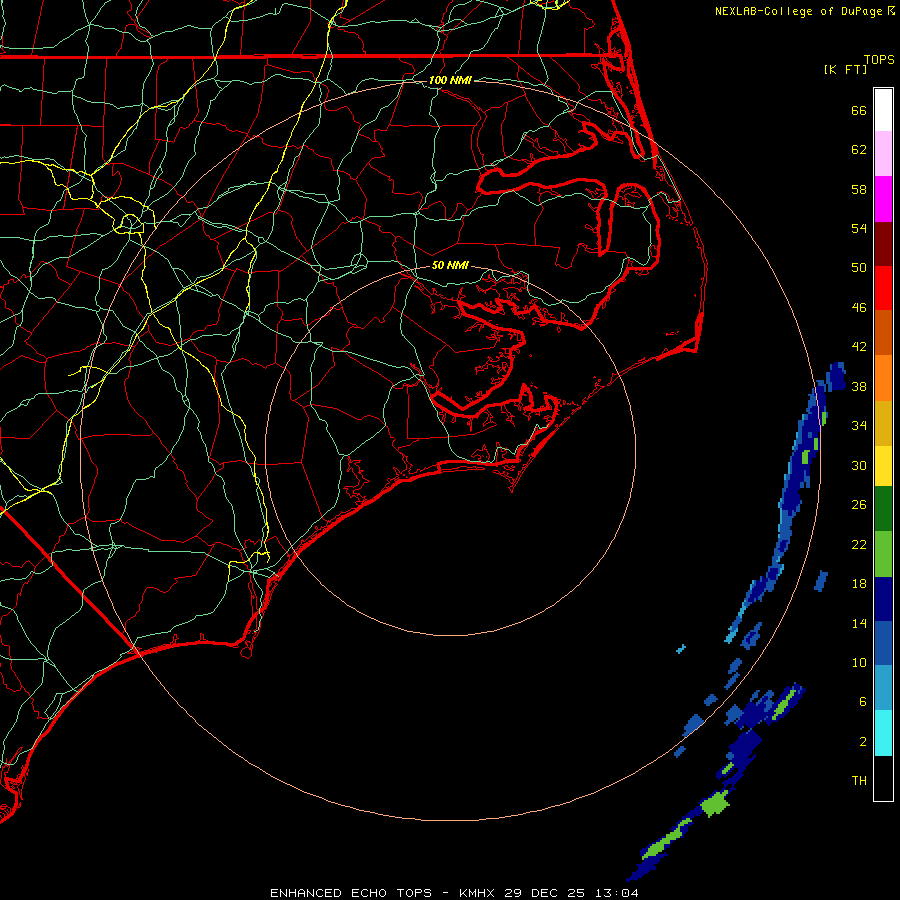Click the TOPS legend title
Image resolution: width=900 pixels, height=900 pixels.
coord(879,59)
